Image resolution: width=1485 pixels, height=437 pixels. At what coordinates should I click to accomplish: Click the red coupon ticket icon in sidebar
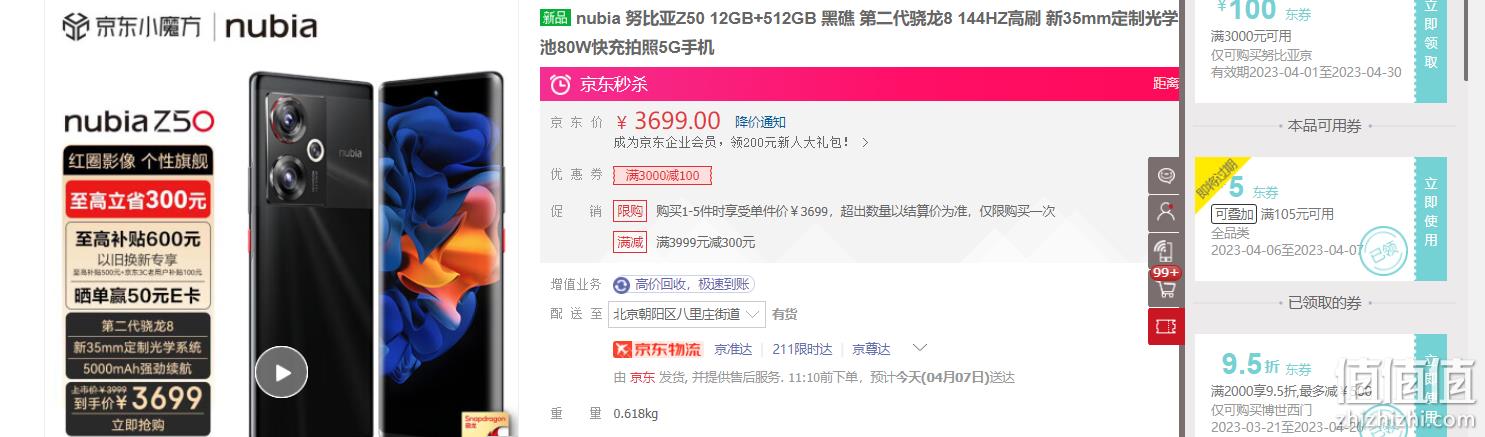click(1166, 326)
